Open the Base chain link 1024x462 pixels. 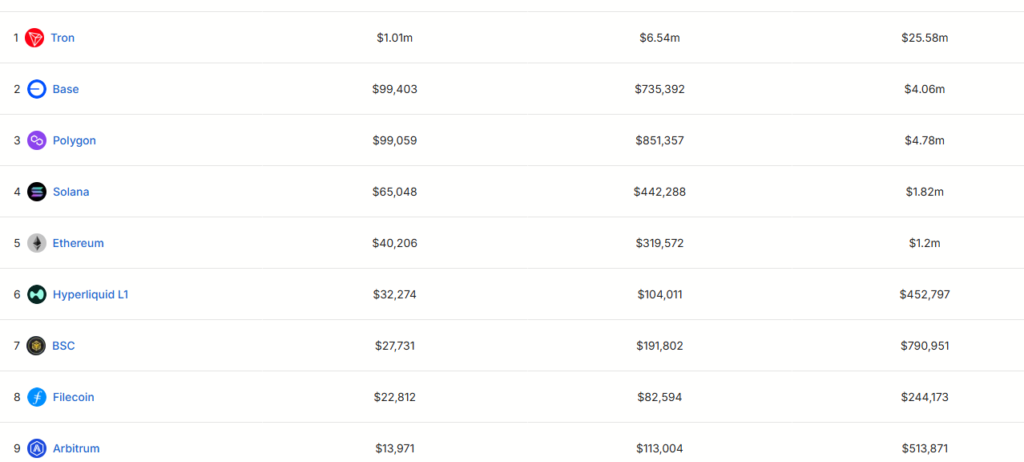pyautogui.click(x=66, y=89)
